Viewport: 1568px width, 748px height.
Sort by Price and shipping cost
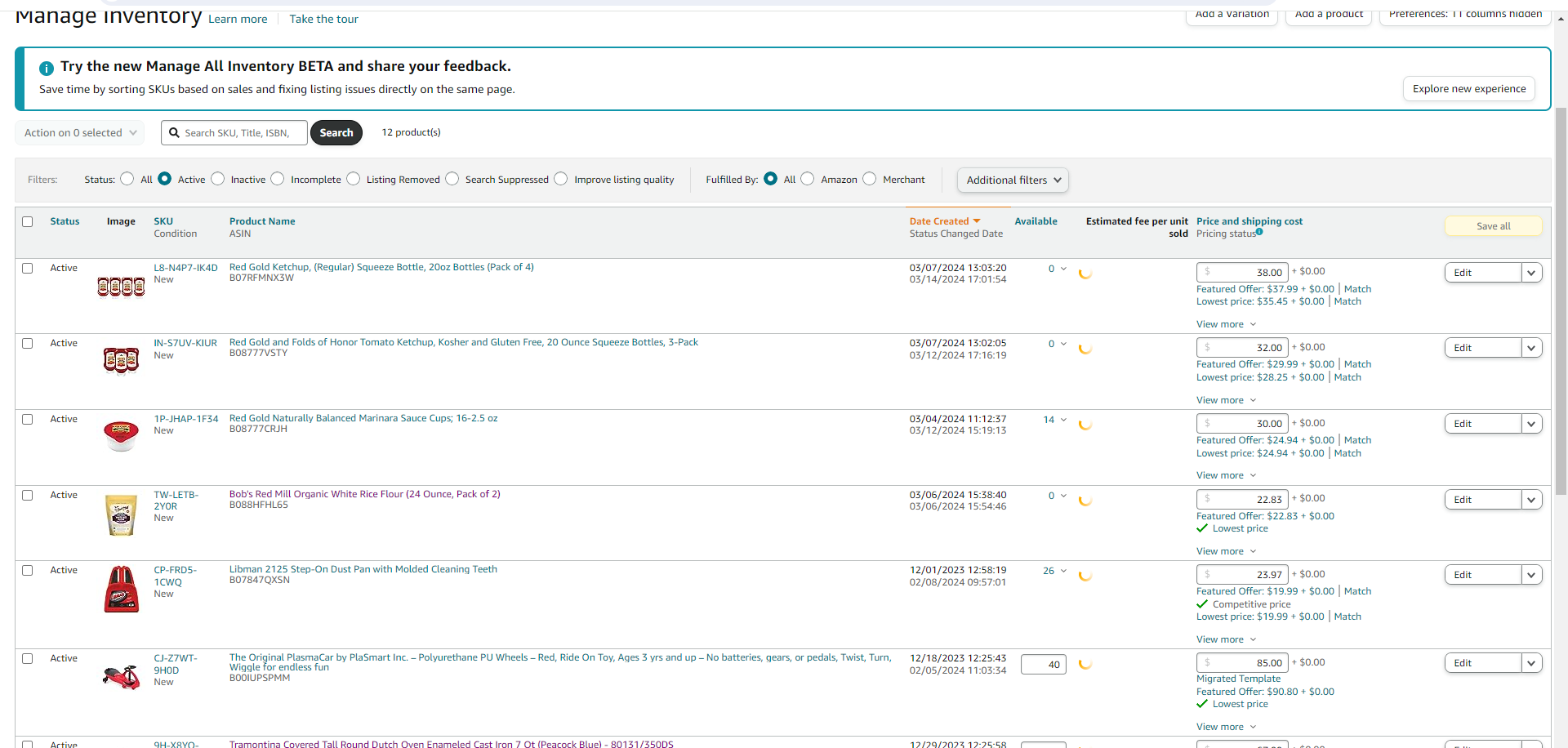1249,221
